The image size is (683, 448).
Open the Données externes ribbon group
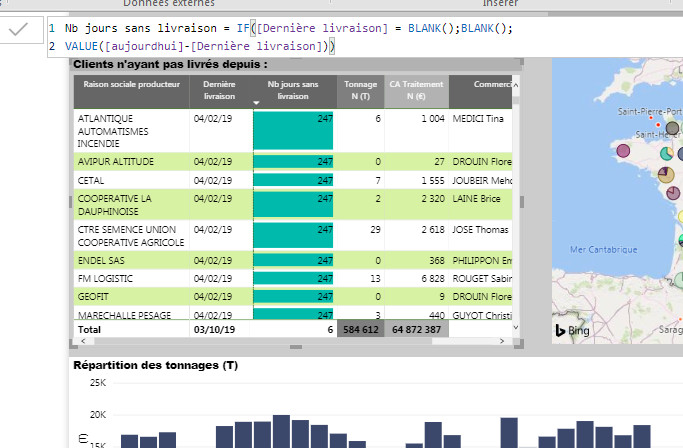tap(169, 3)
